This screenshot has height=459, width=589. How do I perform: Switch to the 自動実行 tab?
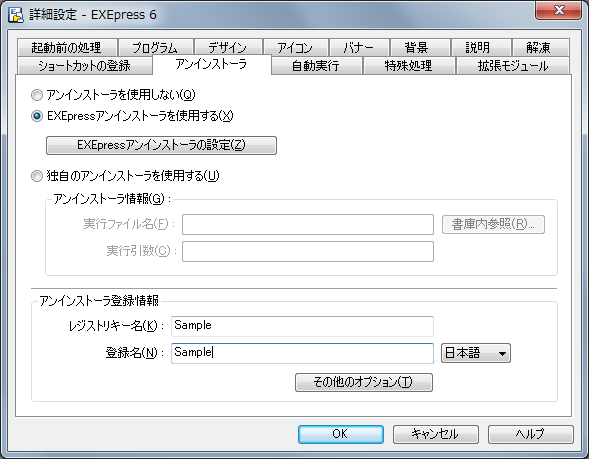pyautogui.click(x=316, y=66)
